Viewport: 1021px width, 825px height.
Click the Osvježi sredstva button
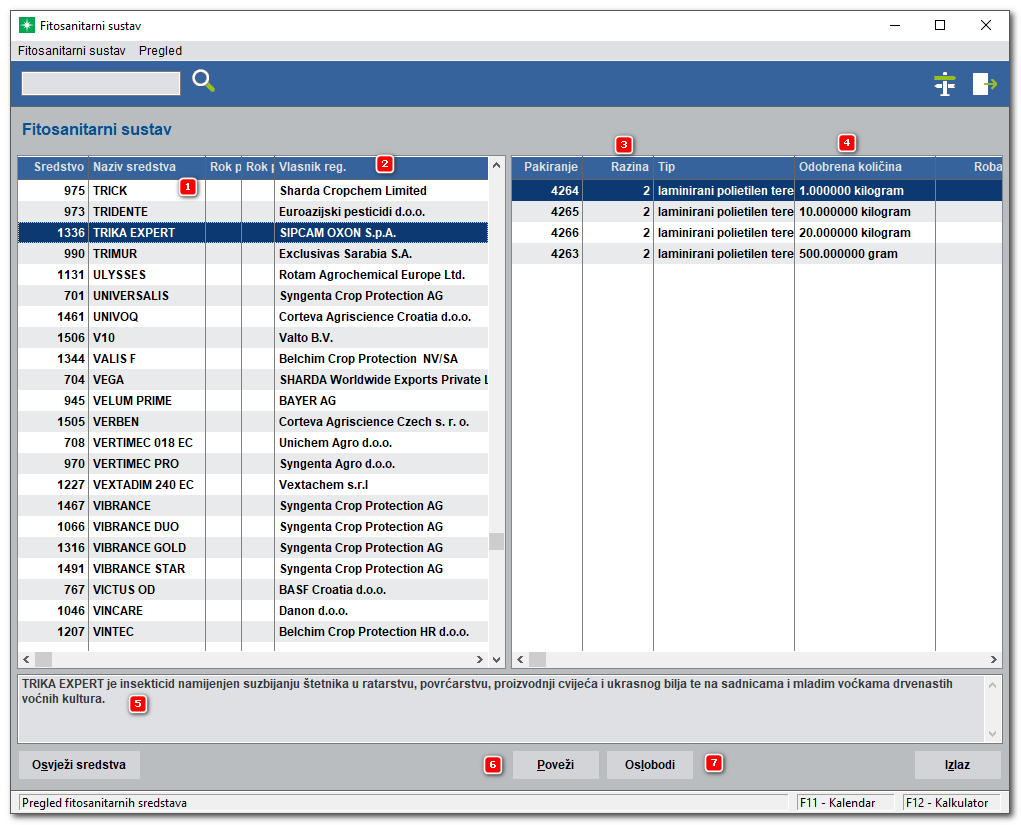tap(79, 764)
